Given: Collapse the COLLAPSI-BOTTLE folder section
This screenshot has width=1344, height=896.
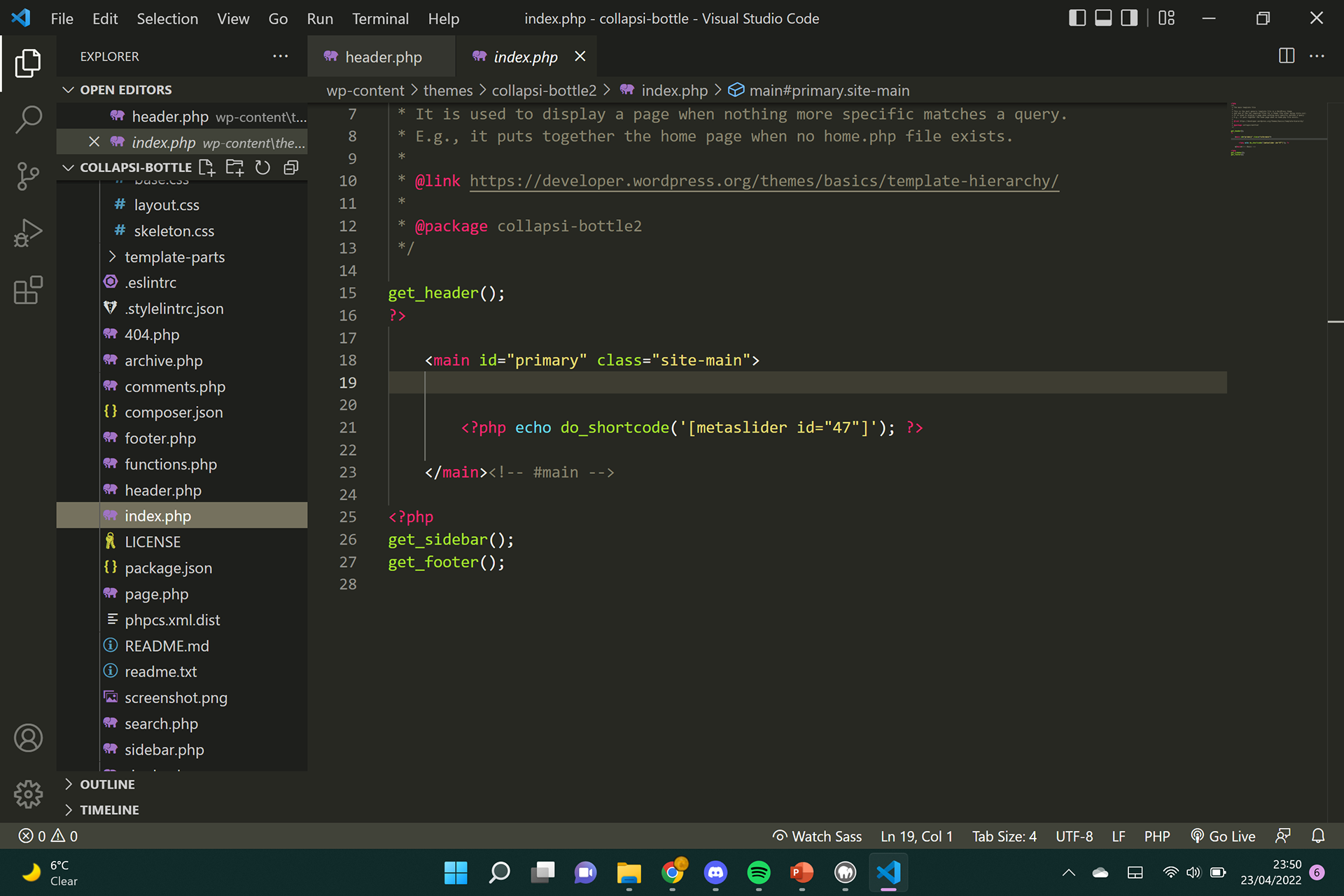Looking at the screenshot, I should pyautogui.click(x=68, y=167).
